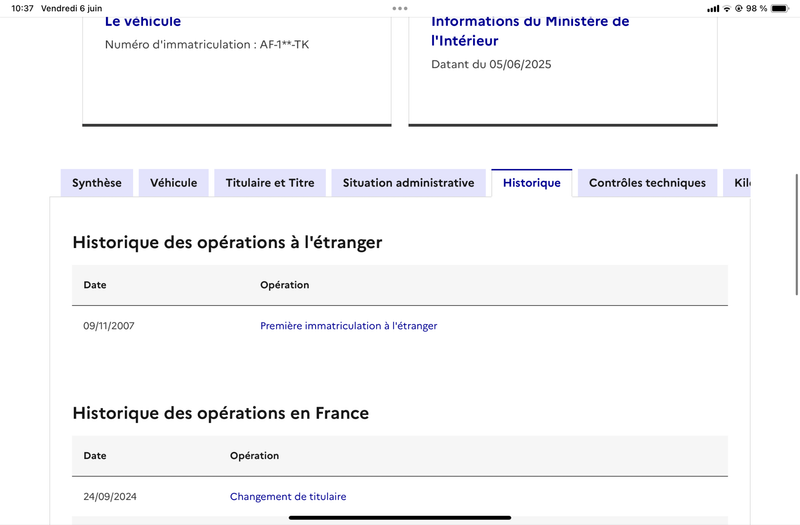Tap the 98 % battery percentage text

point(756,8)
